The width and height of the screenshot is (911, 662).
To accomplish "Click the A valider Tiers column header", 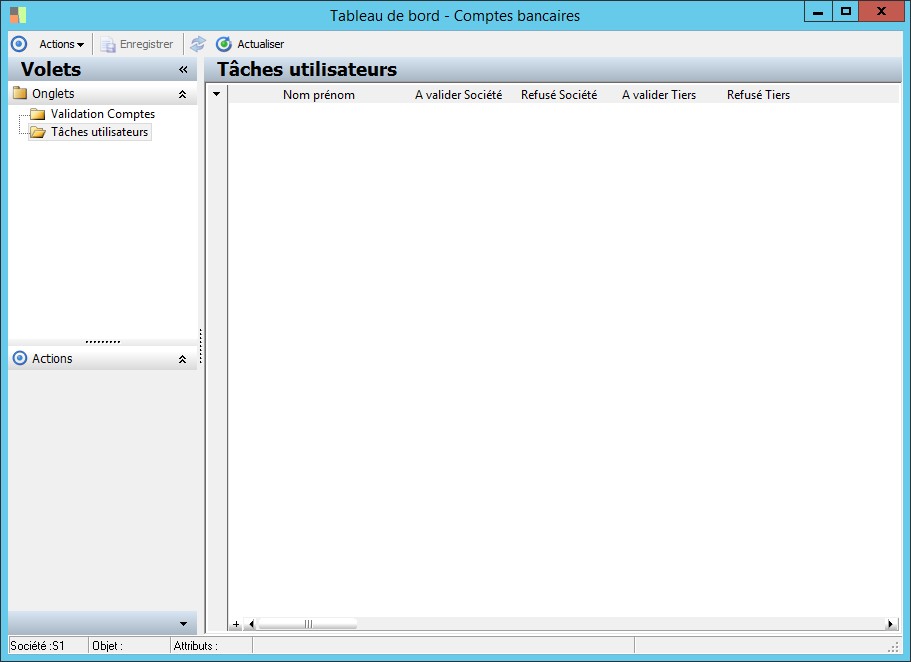I will click(659, 95).
